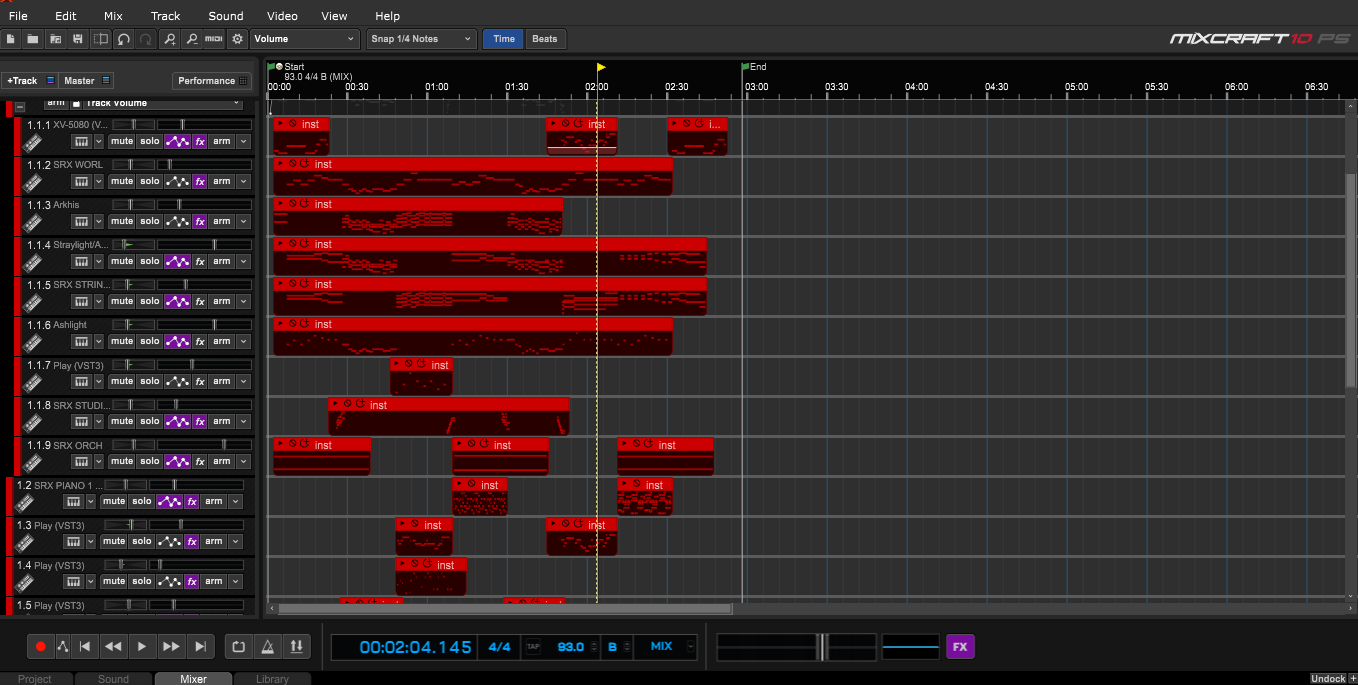This screenshot has height=685, width=1358.
Task: Toggle automation on track 1.1.8 SRX STUDI
Action: (x=177, y=421)
